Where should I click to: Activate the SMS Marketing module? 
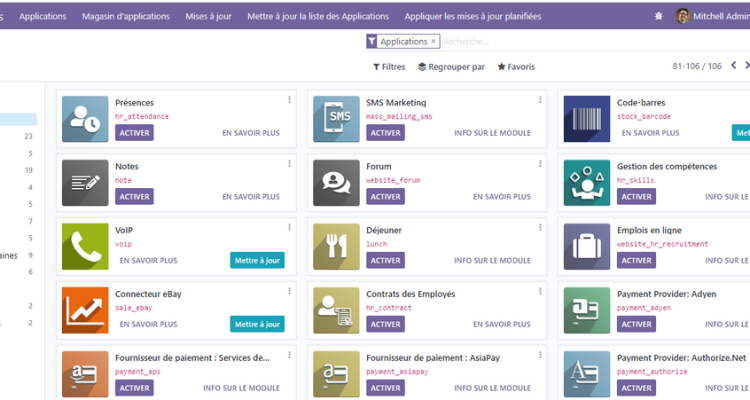(386, 133)
